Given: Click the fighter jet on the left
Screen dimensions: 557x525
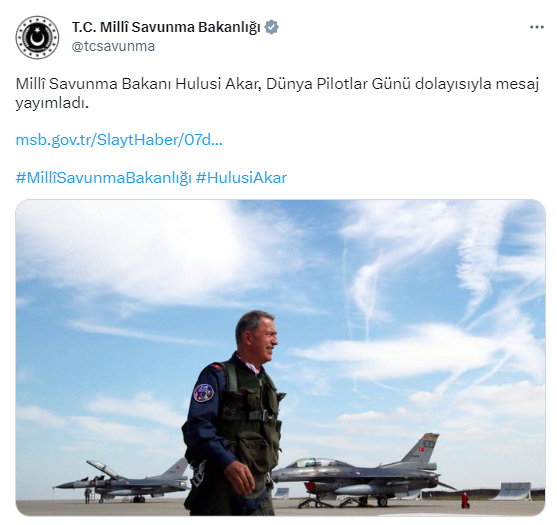Looking at the screenshot, I should [122, 481].
